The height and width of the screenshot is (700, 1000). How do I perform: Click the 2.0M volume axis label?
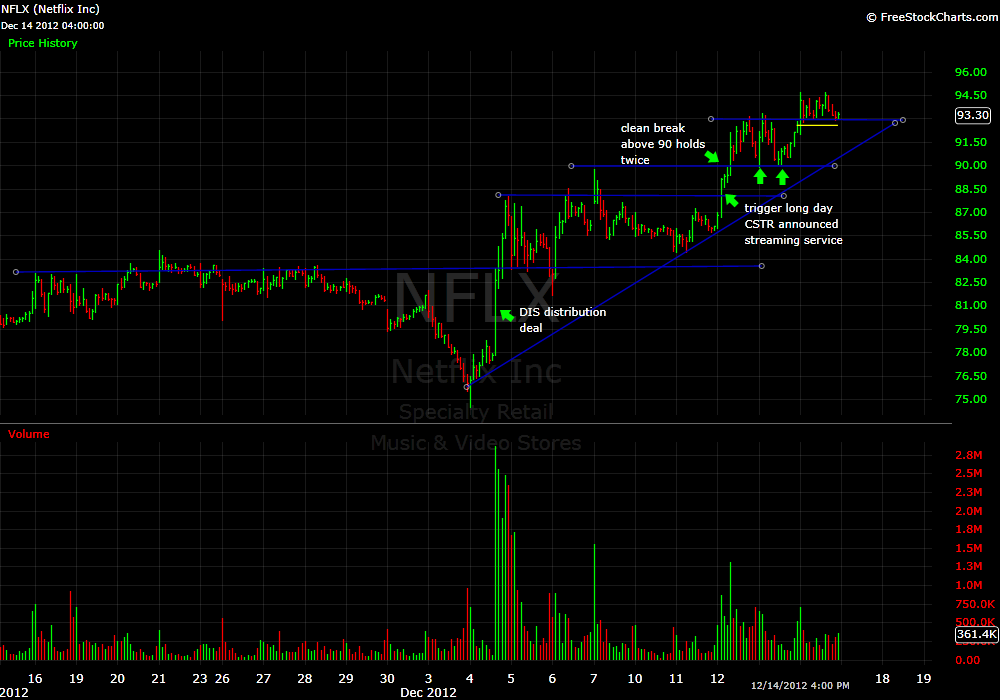pos(968,511)
